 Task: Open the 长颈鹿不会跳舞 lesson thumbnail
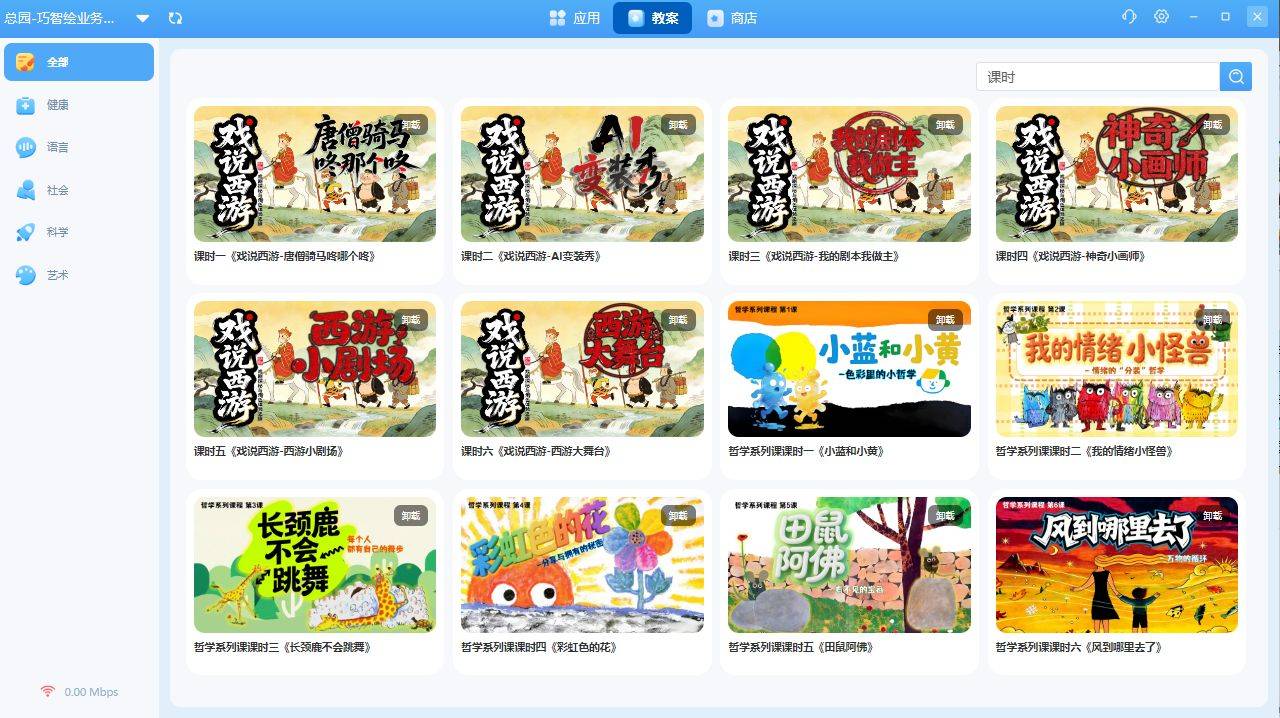[x=315, y=565]
